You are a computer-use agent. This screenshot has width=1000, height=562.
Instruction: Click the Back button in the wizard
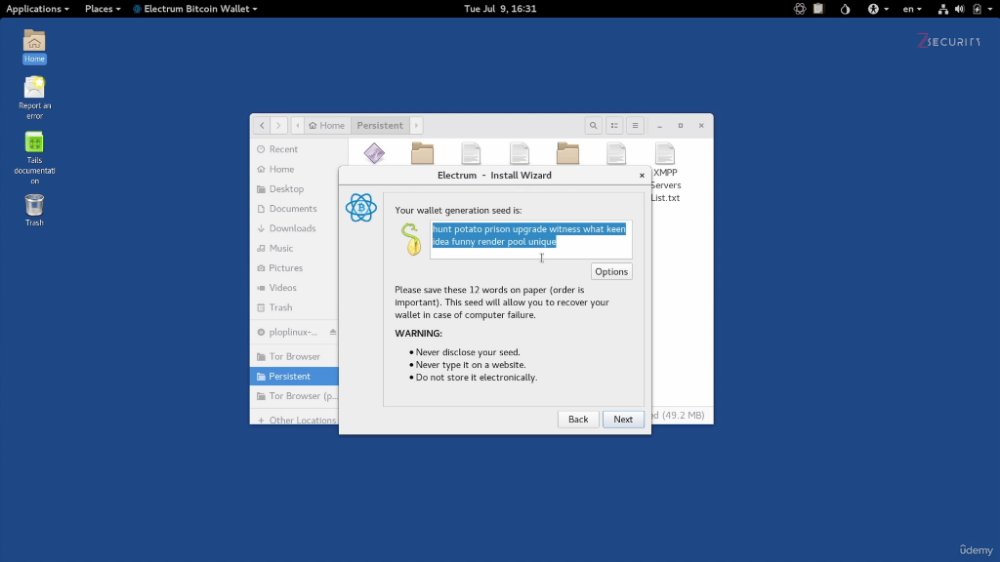578,419
